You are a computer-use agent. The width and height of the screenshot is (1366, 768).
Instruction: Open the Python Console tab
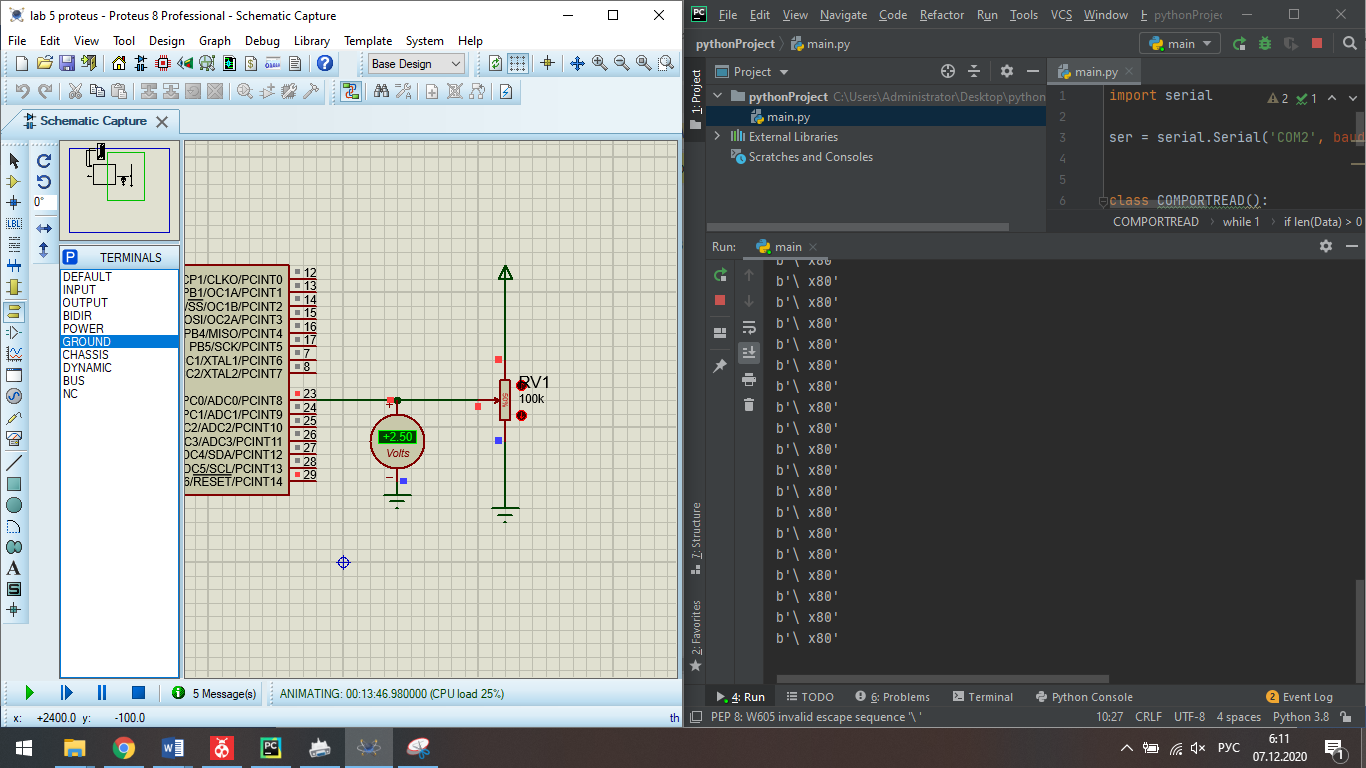tap(1084, 697)
